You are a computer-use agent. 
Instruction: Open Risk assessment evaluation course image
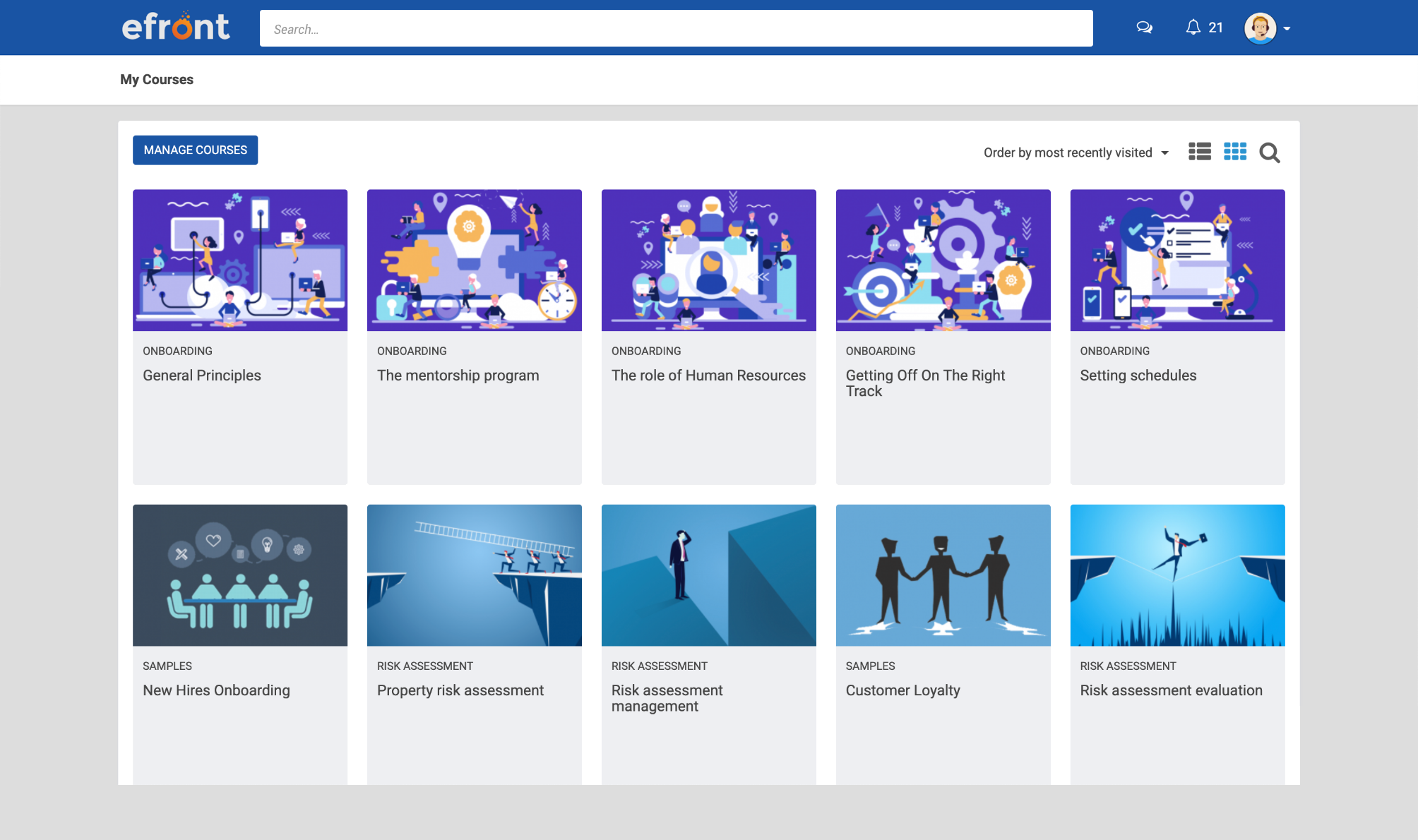click(1177, 575)
